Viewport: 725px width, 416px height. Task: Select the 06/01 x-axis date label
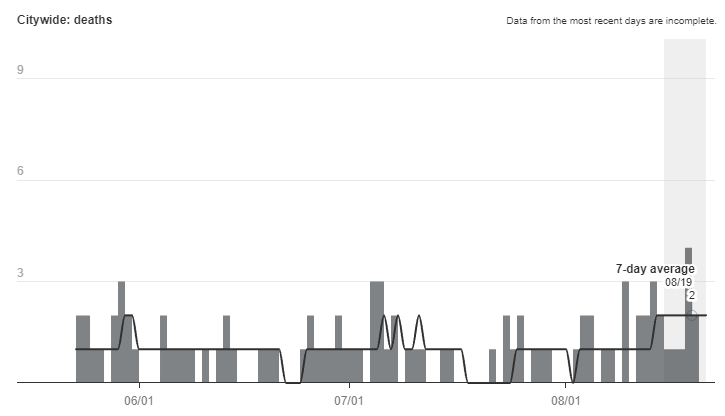point(138,400)
